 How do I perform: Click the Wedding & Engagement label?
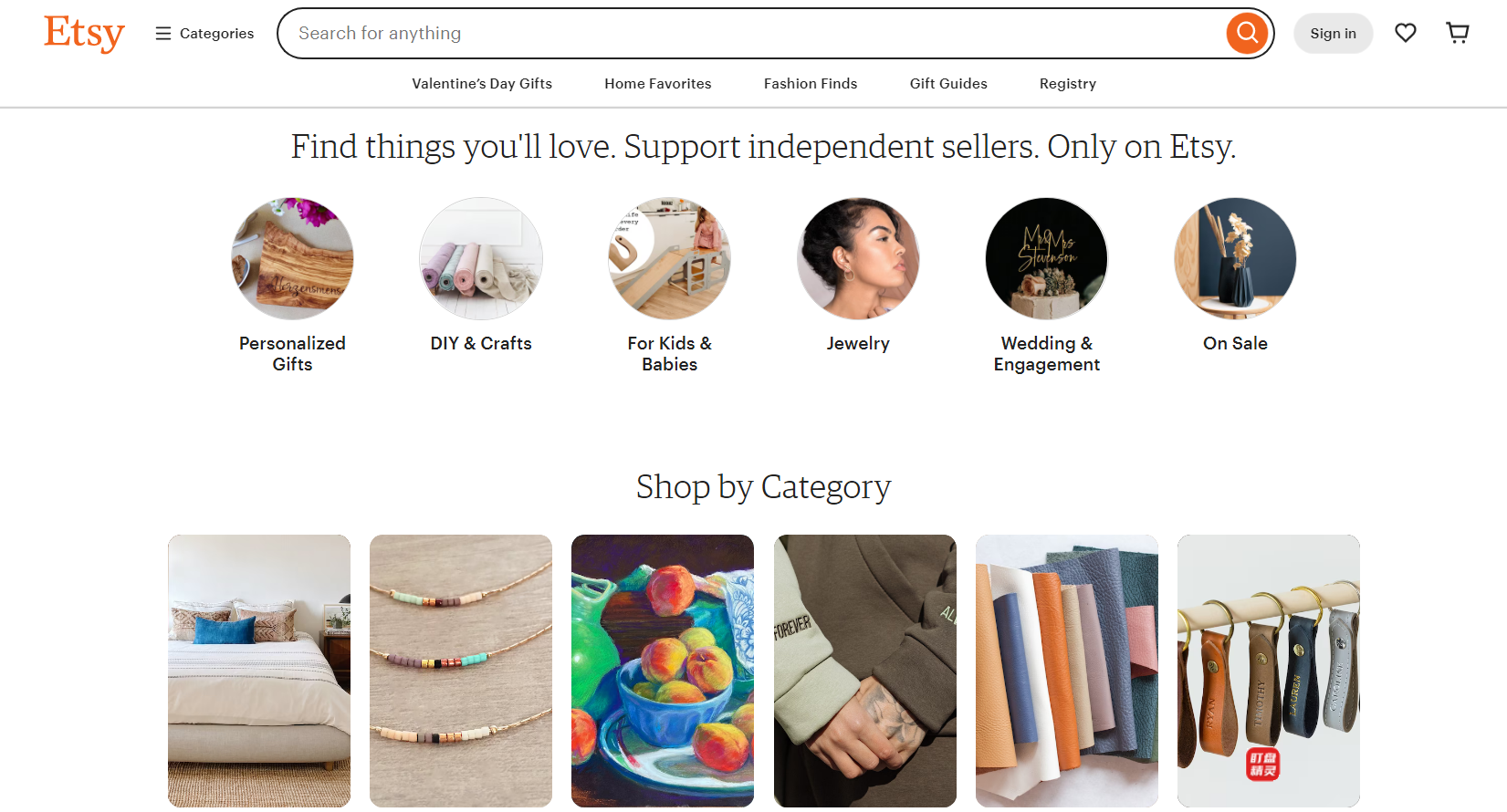(1046, 354)
